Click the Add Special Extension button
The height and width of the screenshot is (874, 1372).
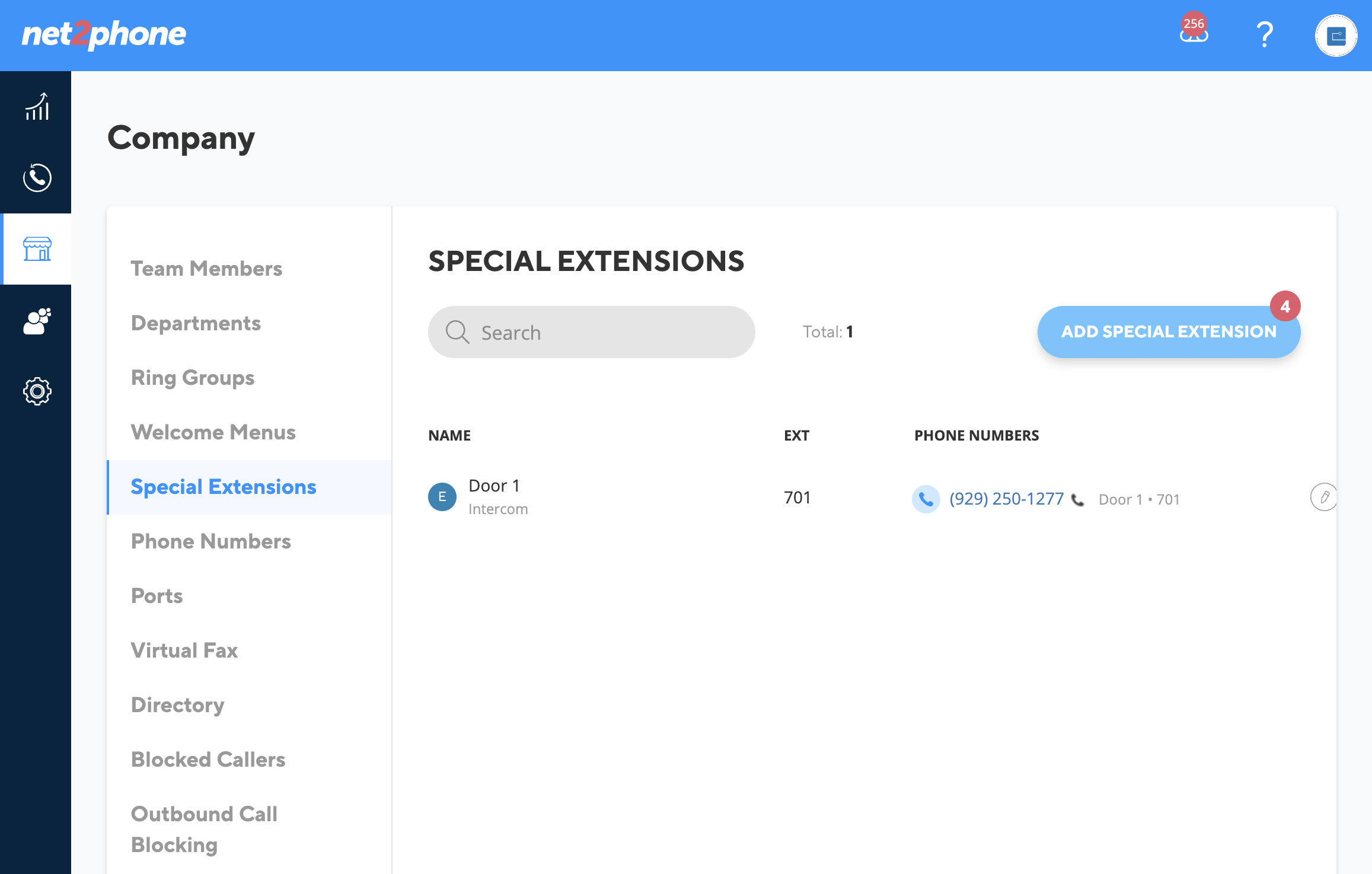coord(1169,331)
